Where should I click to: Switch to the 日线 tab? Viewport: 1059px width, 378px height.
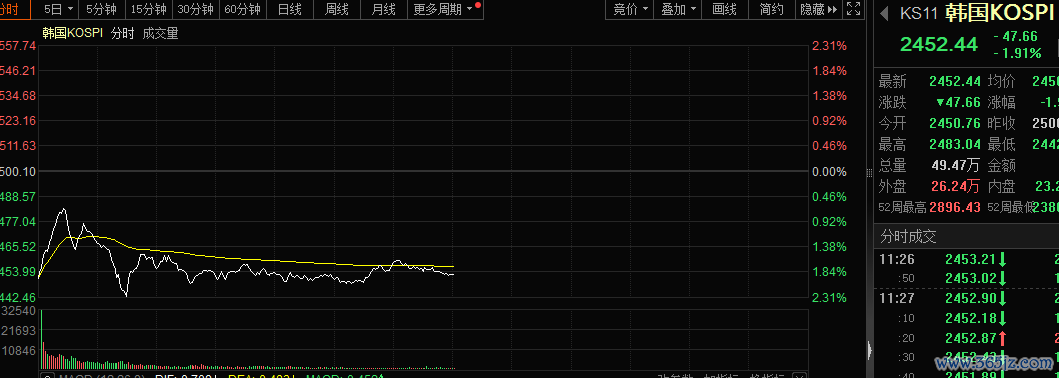pos(290,9)
